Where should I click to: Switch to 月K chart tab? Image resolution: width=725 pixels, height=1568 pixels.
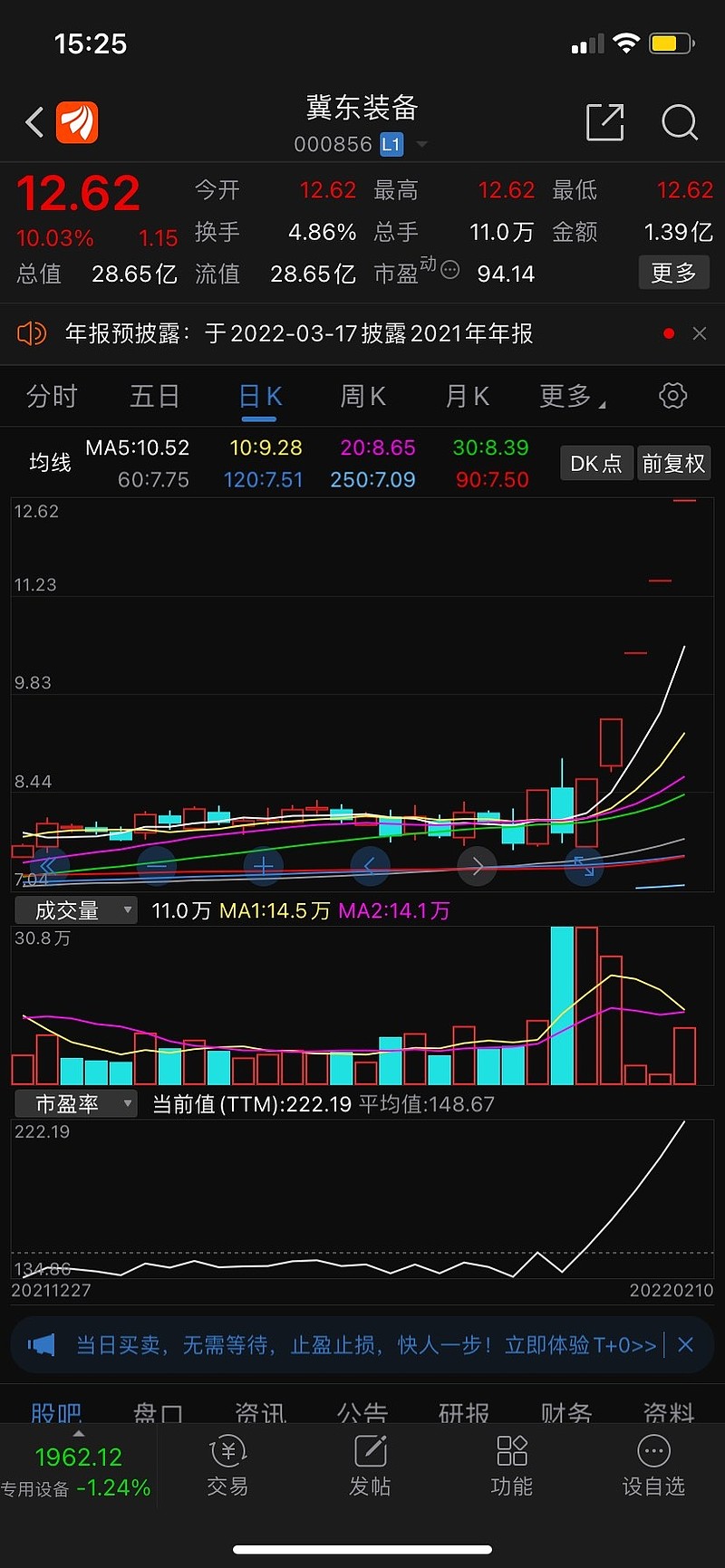click(468, 396)
